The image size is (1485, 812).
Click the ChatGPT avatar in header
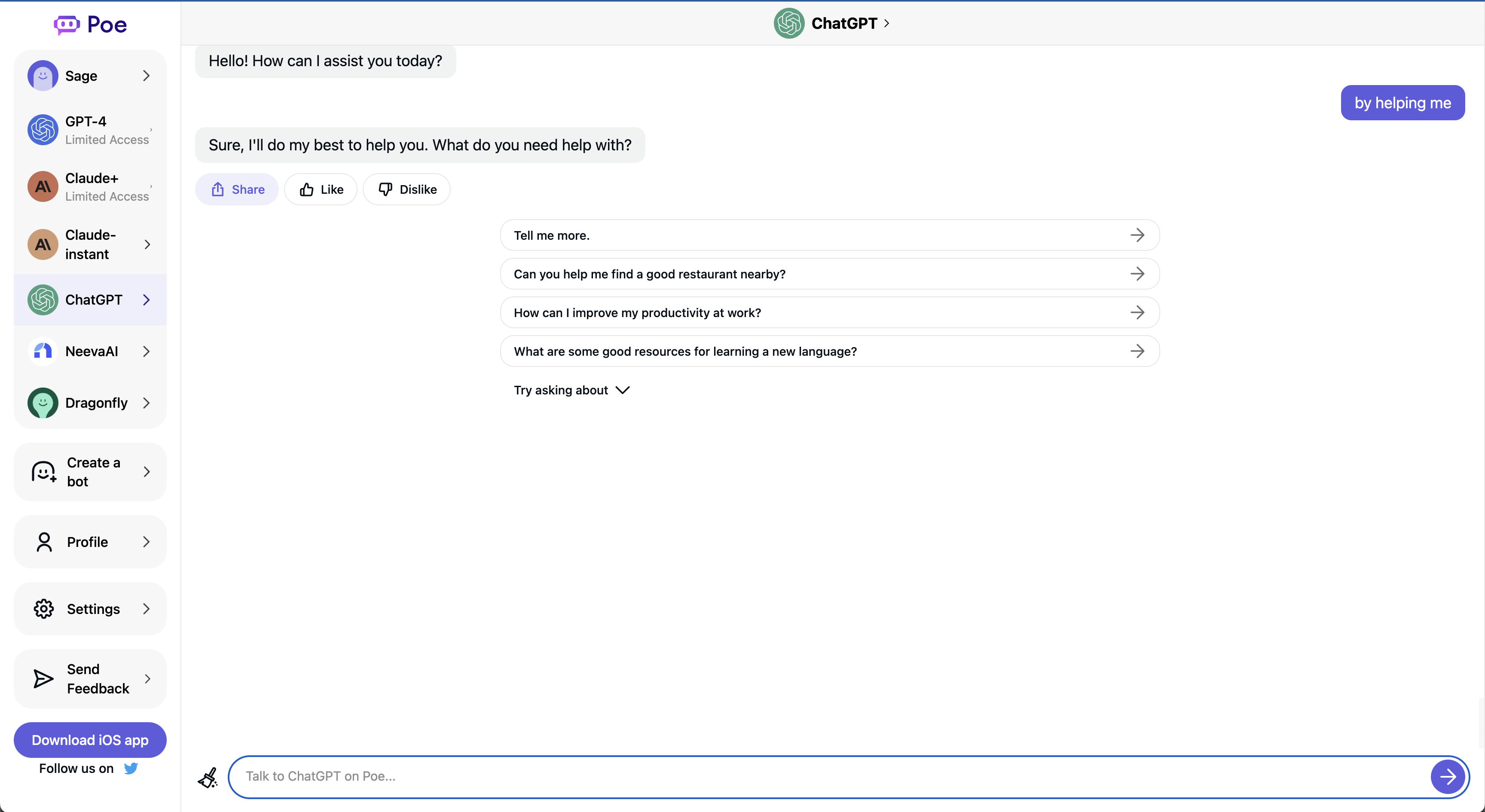(788, 23)
